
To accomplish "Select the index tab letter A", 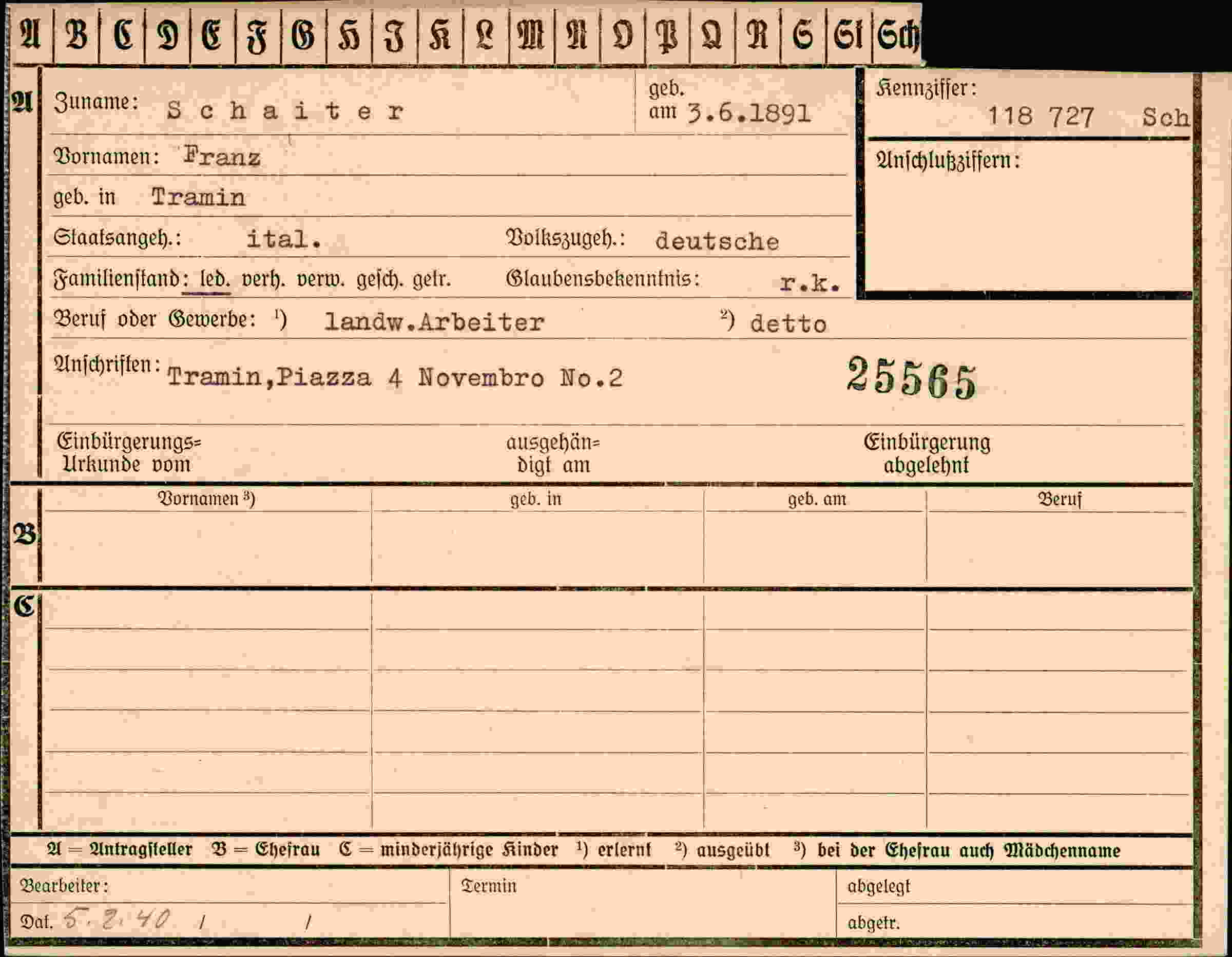I will pos(30,34).
